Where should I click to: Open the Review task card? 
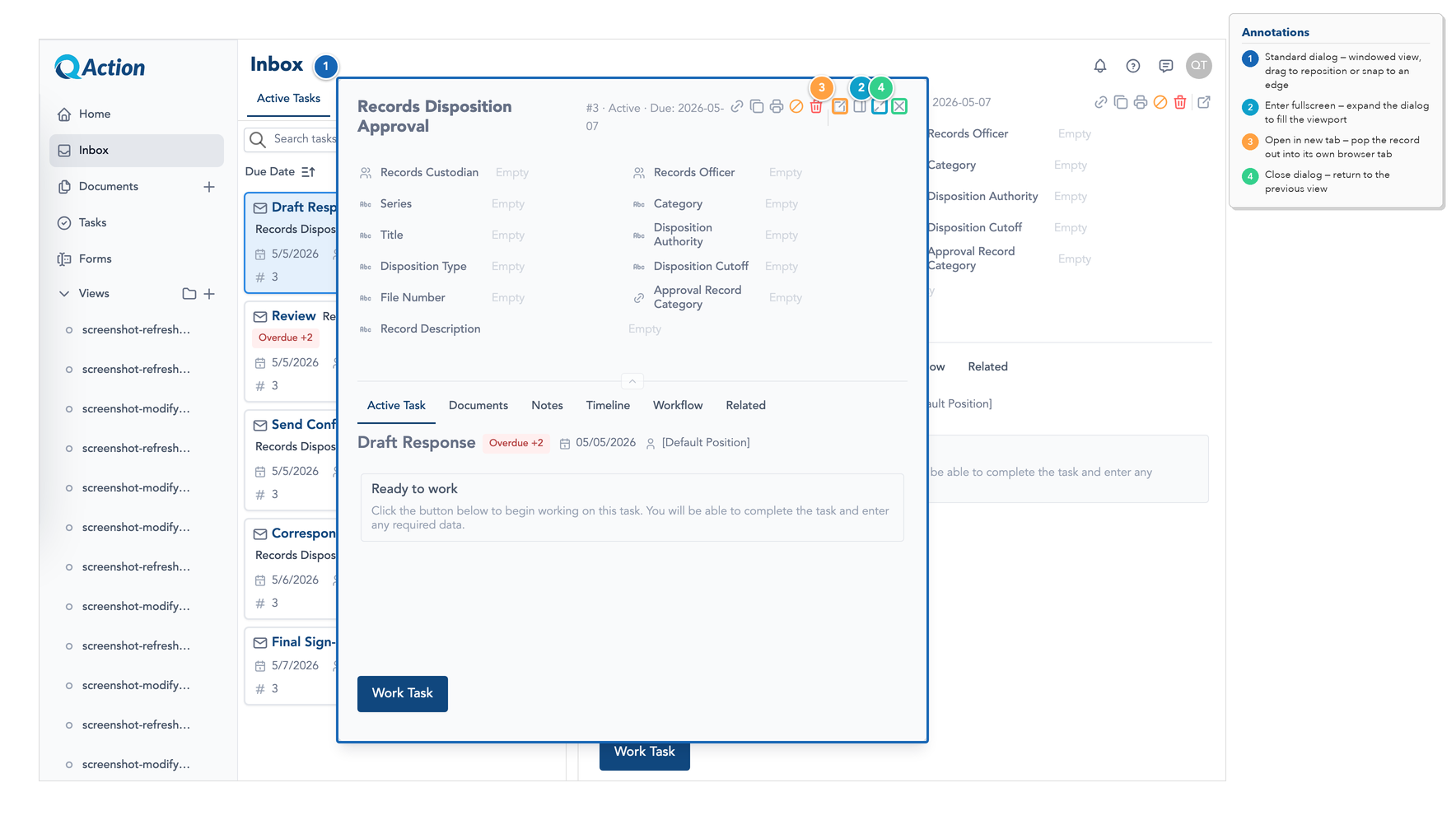(291, 350)
